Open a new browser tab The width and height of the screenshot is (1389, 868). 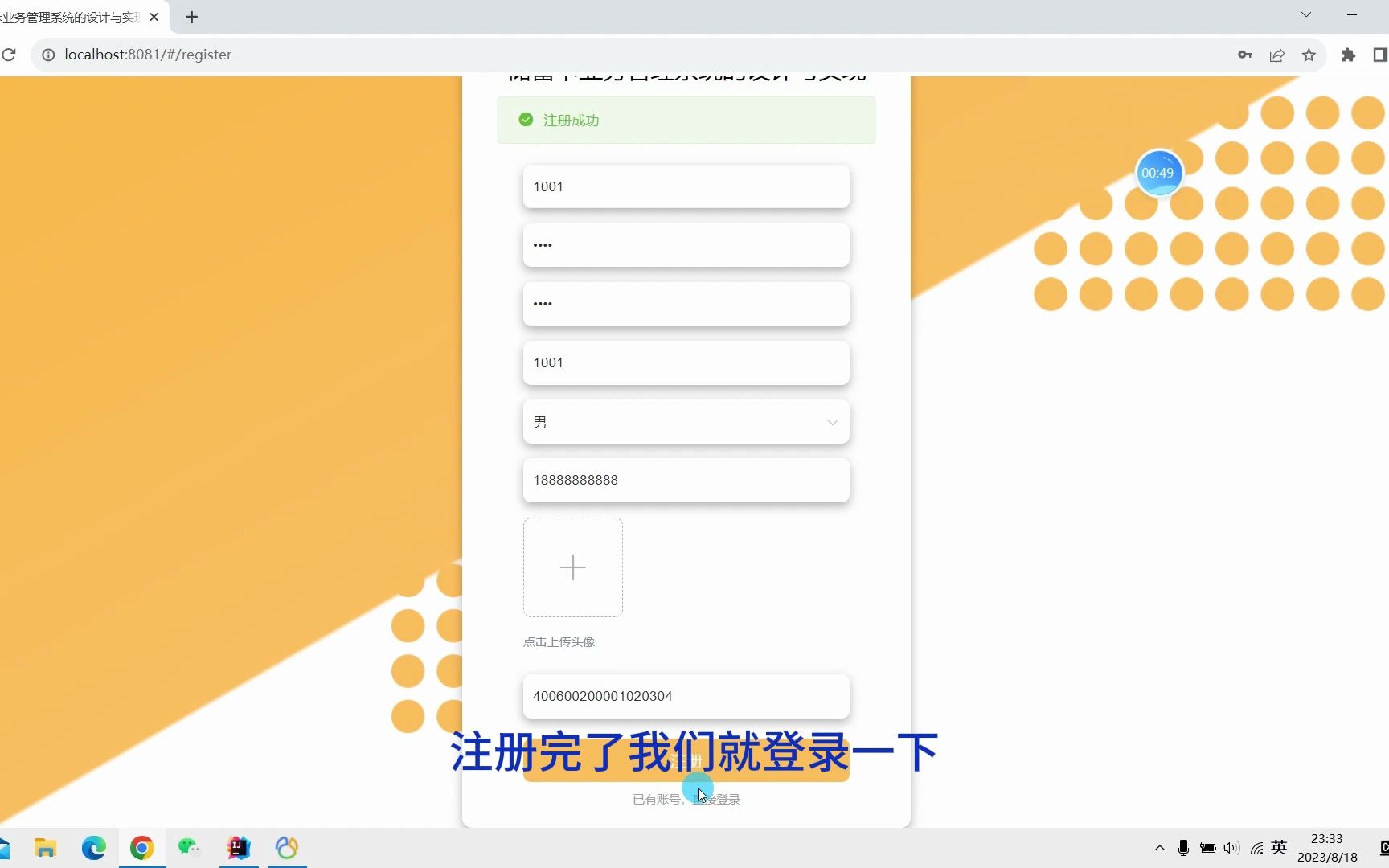191,17
